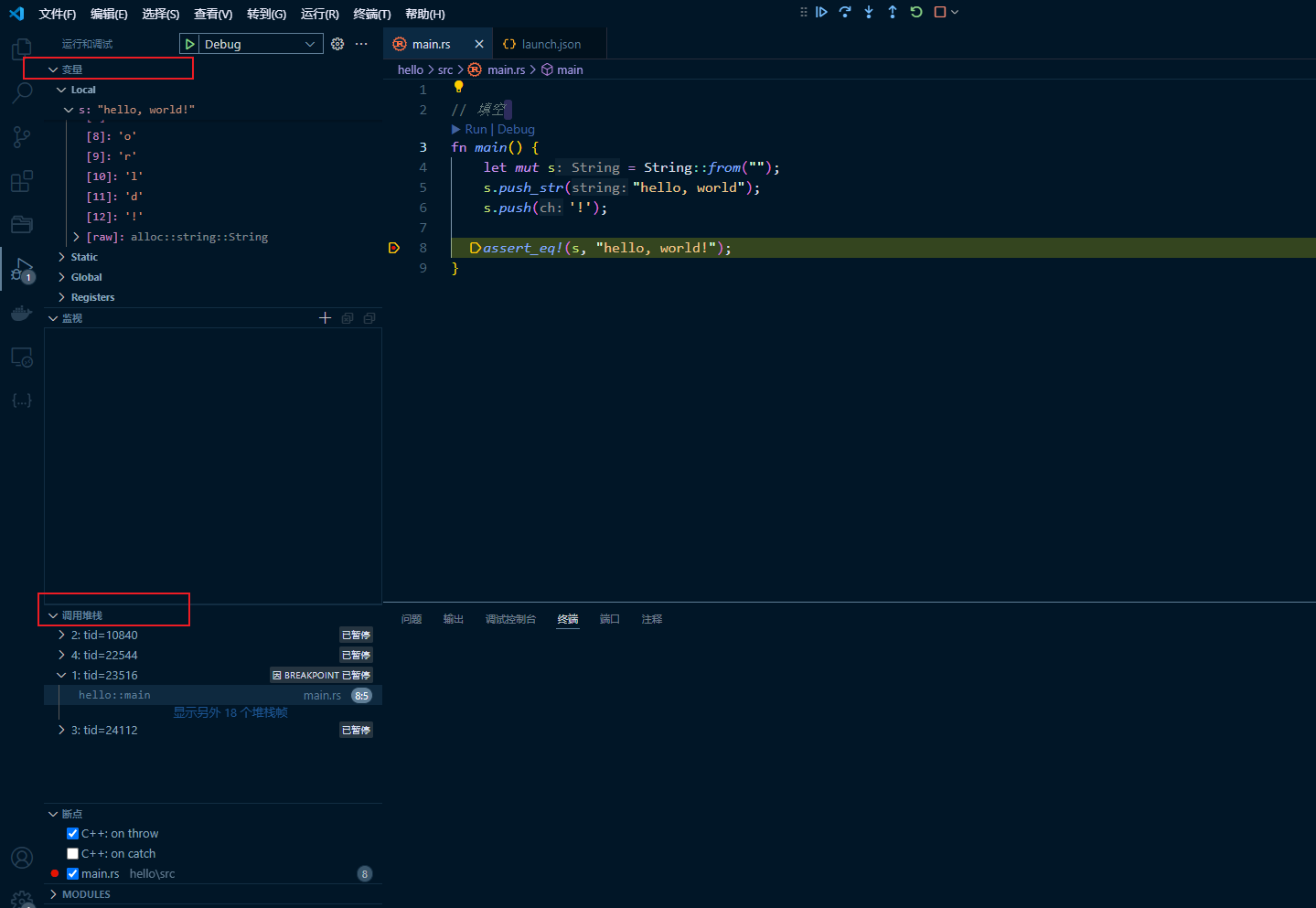
Task: Click 显示另外 18 个堆栈帧 link
Action: pyautogui.click(x=230, y=712)
